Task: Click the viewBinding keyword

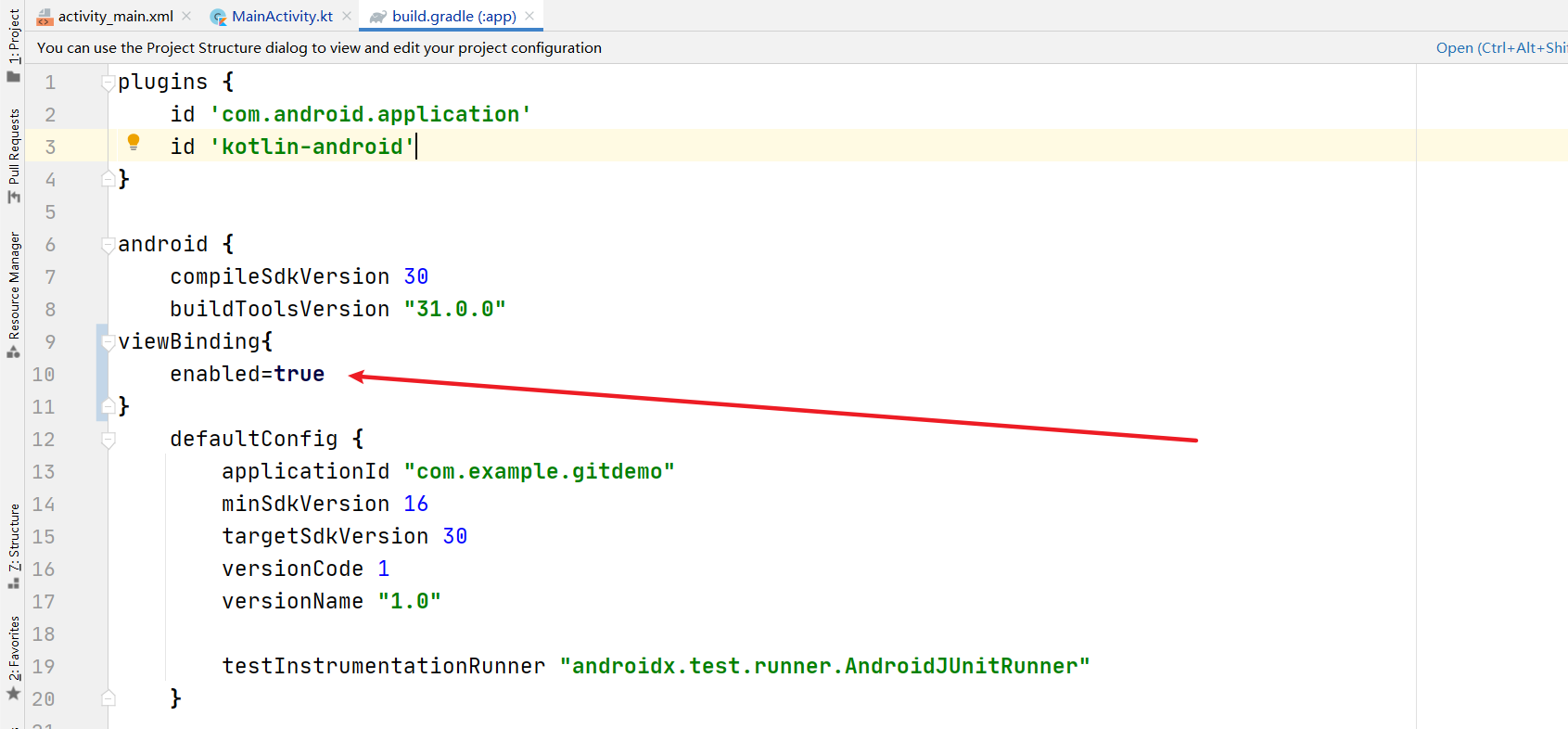Action: click(x=189, y=341)
